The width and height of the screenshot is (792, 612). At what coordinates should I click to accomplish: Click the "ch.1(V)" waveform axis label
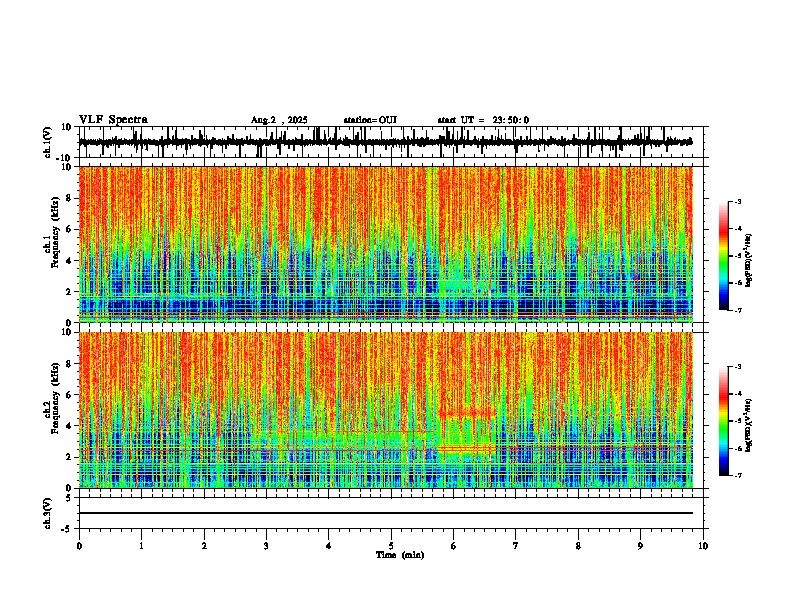click(48, 142)
